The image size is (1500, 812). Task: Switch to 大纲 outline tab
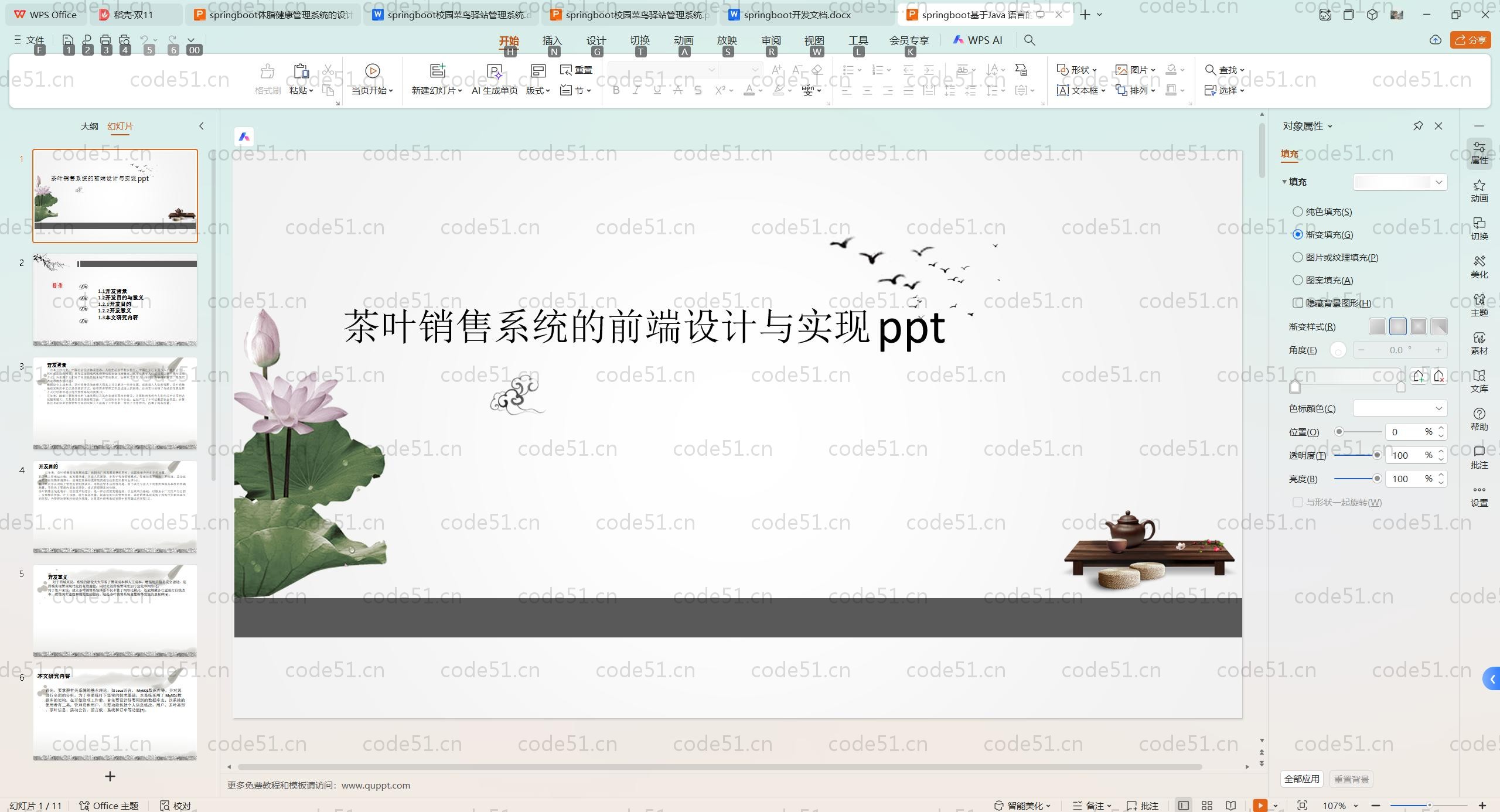pos(89,126)
